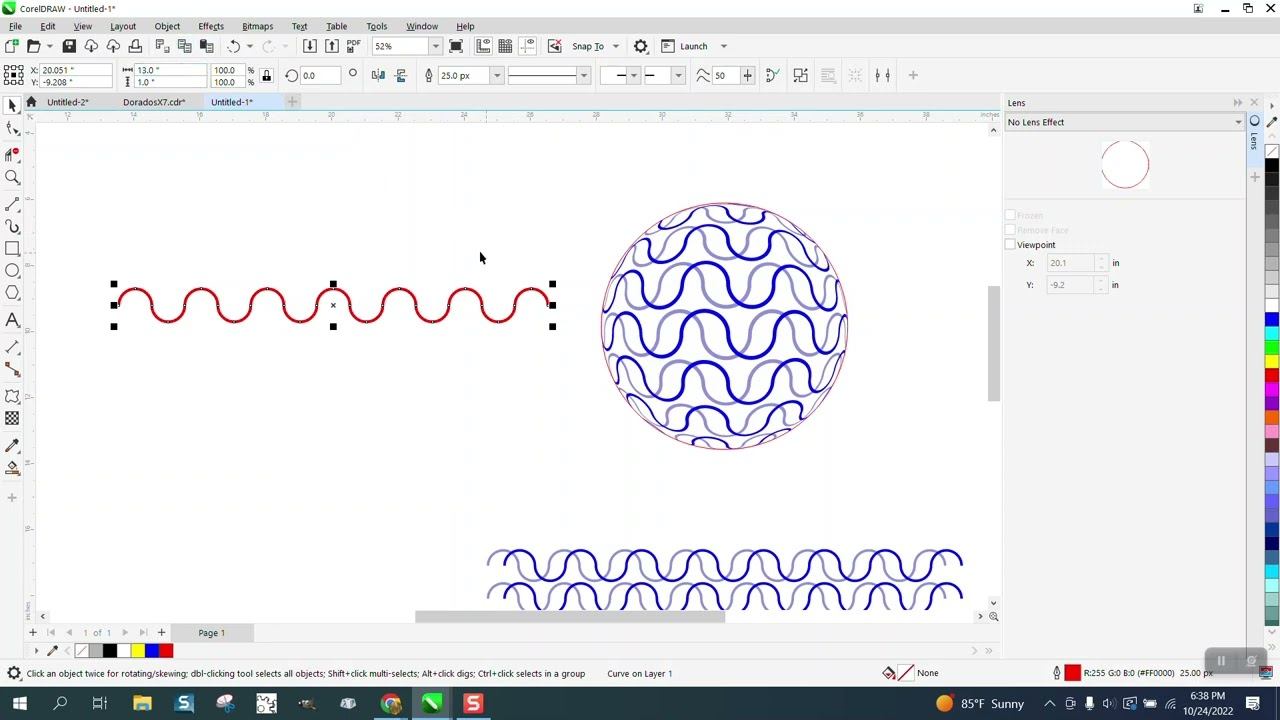Screen dimensions: 1280x720
Task: Click the Export icon
Action: point(331,46)
